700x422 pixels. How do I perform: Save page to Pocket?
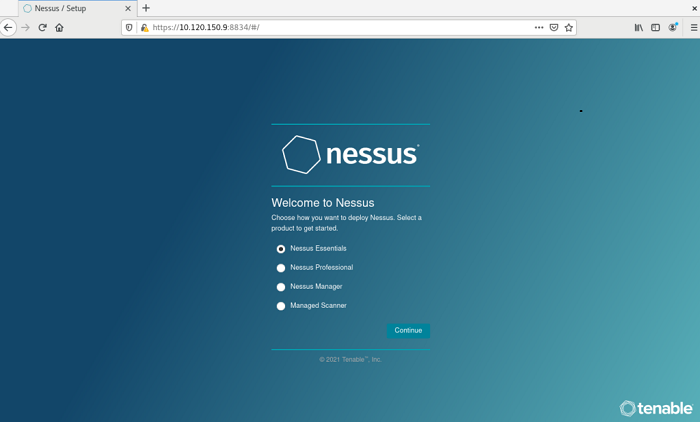(x=554, y=28)
